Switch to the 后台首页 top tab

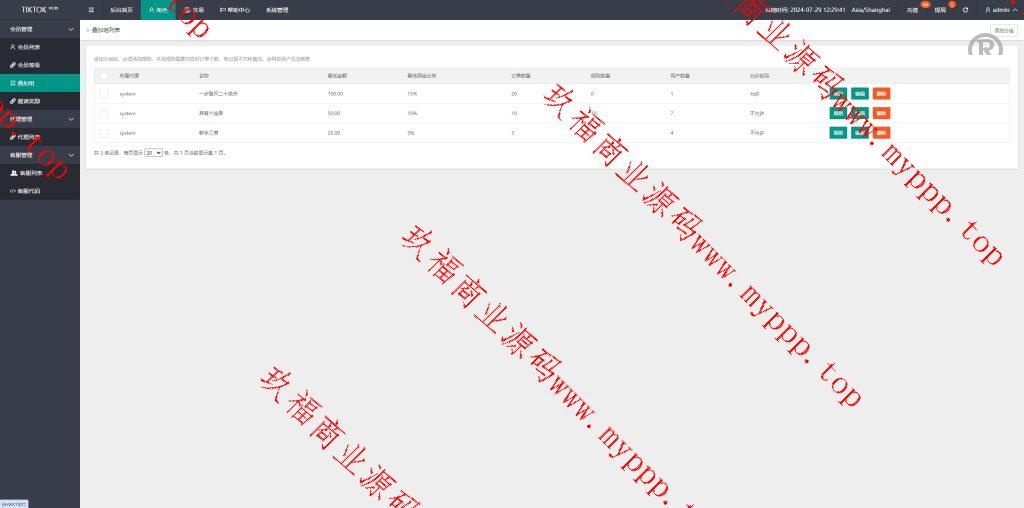click(120, 9)
